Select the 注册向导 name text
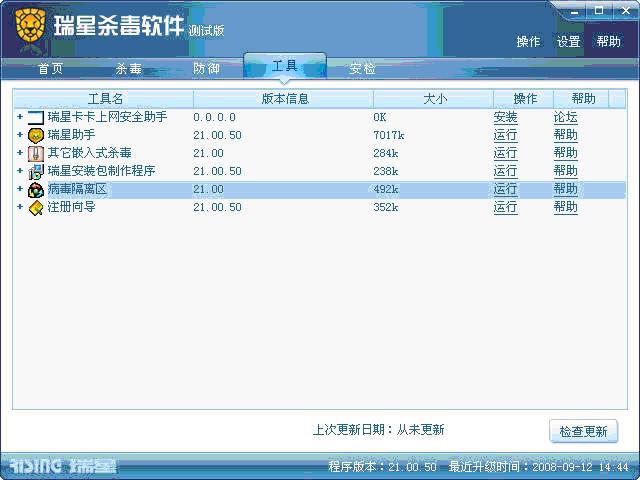The width and height of the screenshot is (640, 480). coord(71,207)
